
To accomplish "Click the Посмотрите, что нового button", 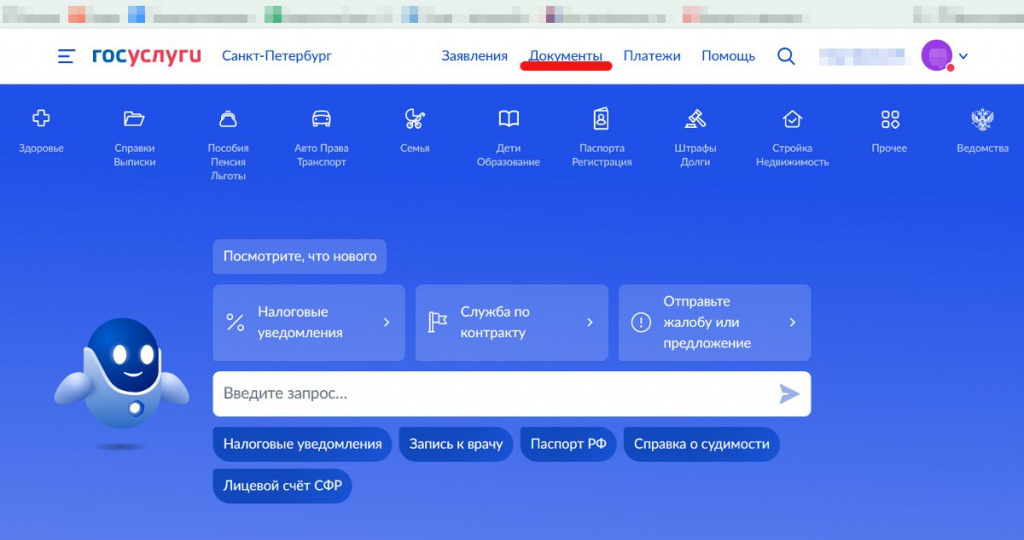I will pos(300,257).
